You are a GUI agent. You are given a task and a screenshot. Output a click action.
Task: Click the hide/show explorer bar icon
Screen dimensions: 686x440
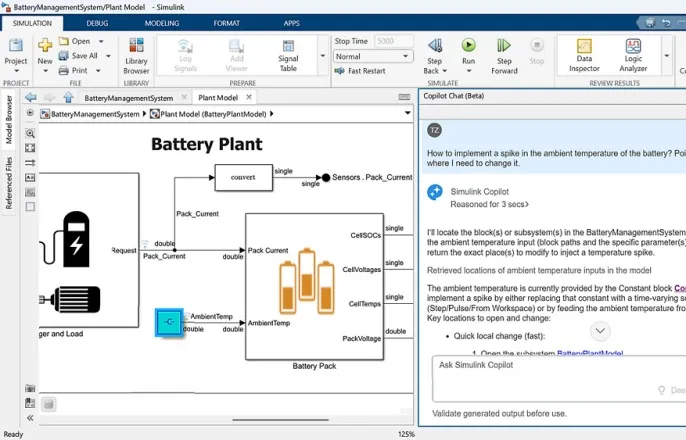click(30, 113)
